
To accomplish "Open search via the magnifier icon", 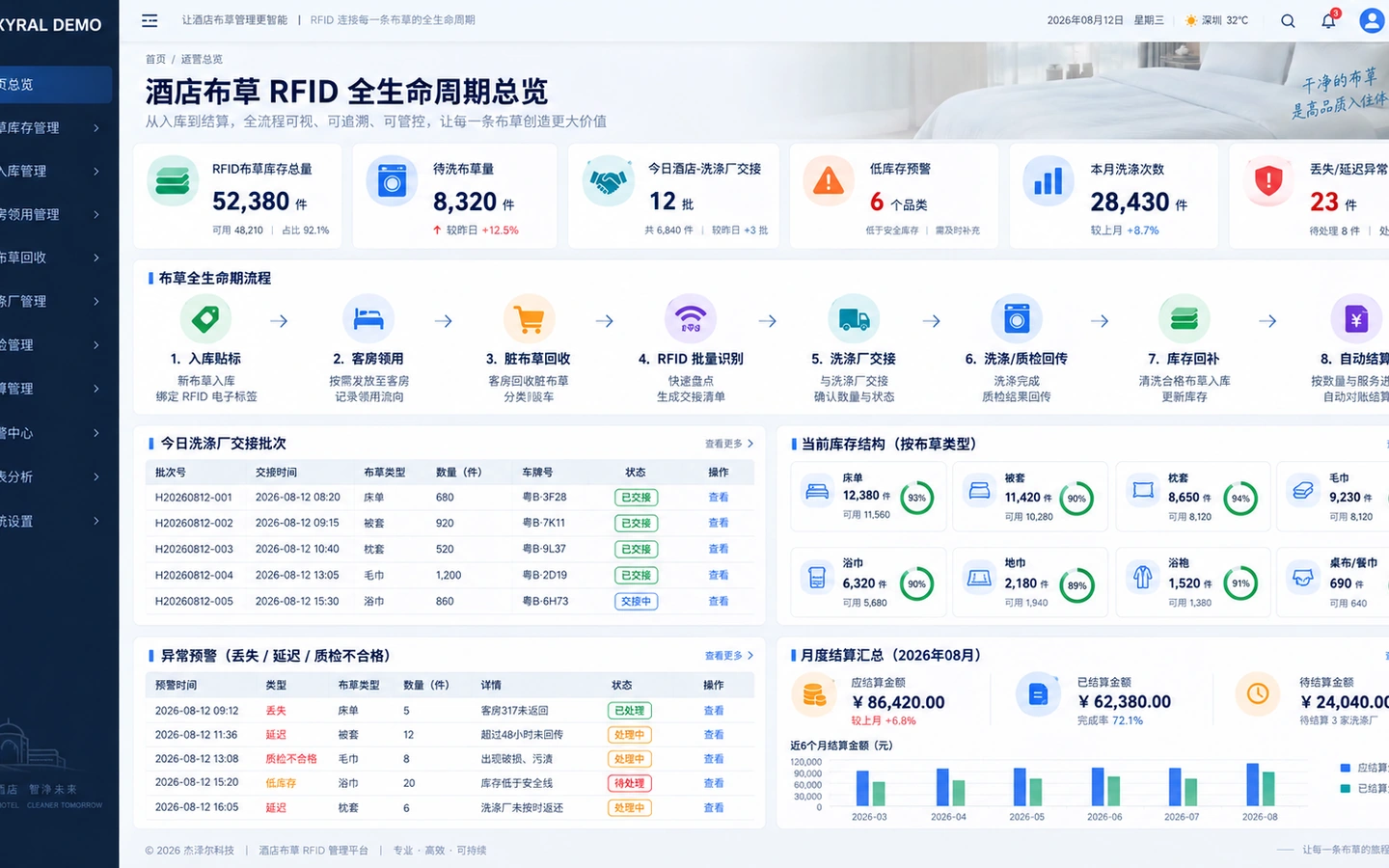I will (1288, 20).
